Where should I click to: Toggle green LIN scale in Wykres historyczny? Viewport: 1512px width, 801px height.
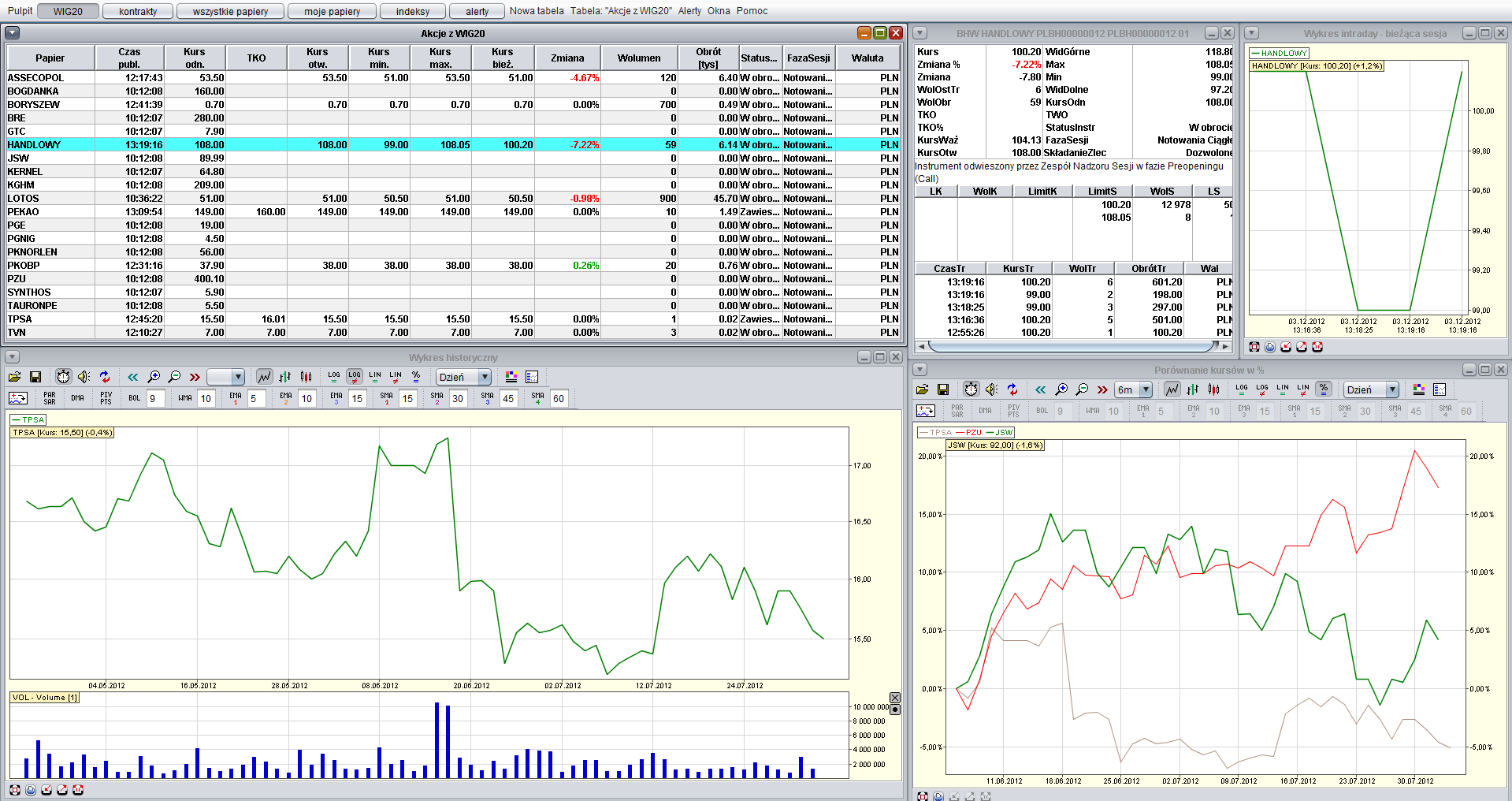coord(375,378)
